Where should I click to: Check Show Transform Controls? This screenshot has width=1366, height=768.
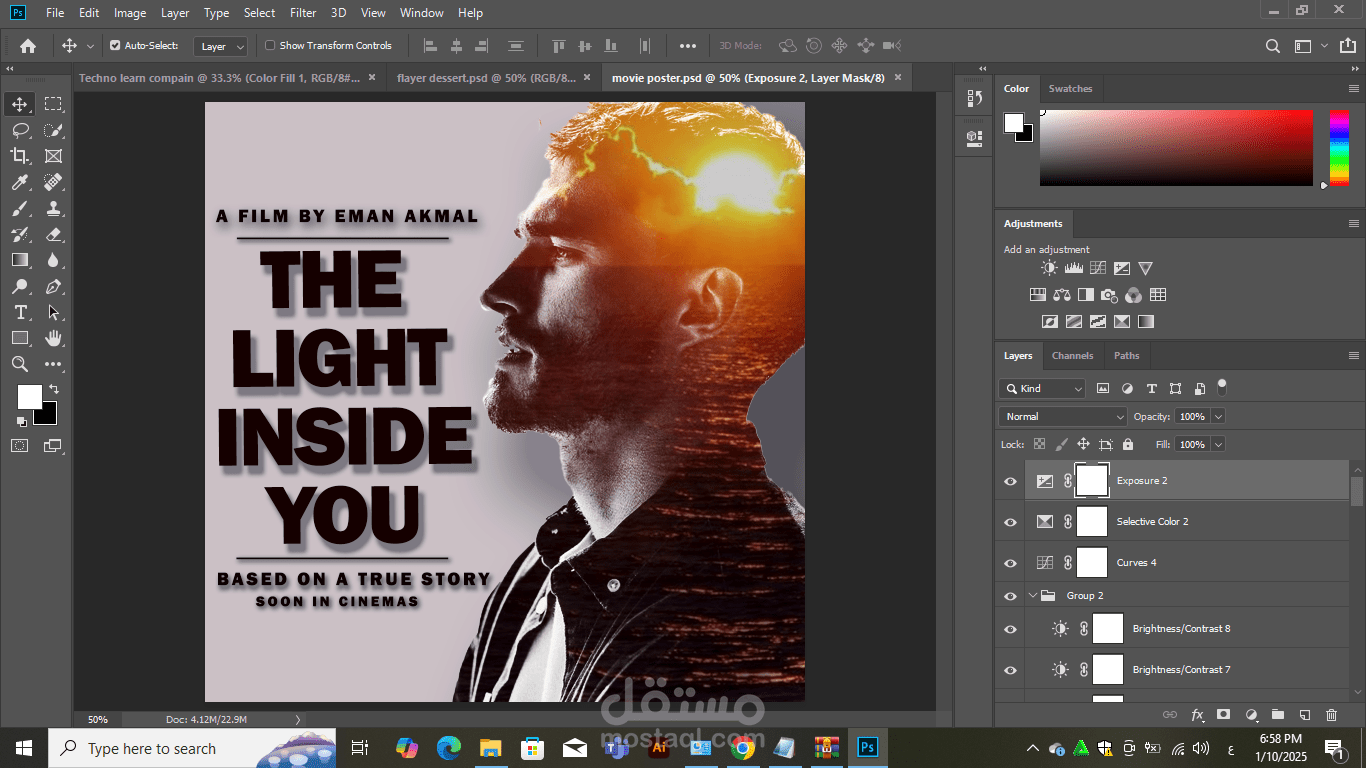pyautogui.click(x=270, y=46)
